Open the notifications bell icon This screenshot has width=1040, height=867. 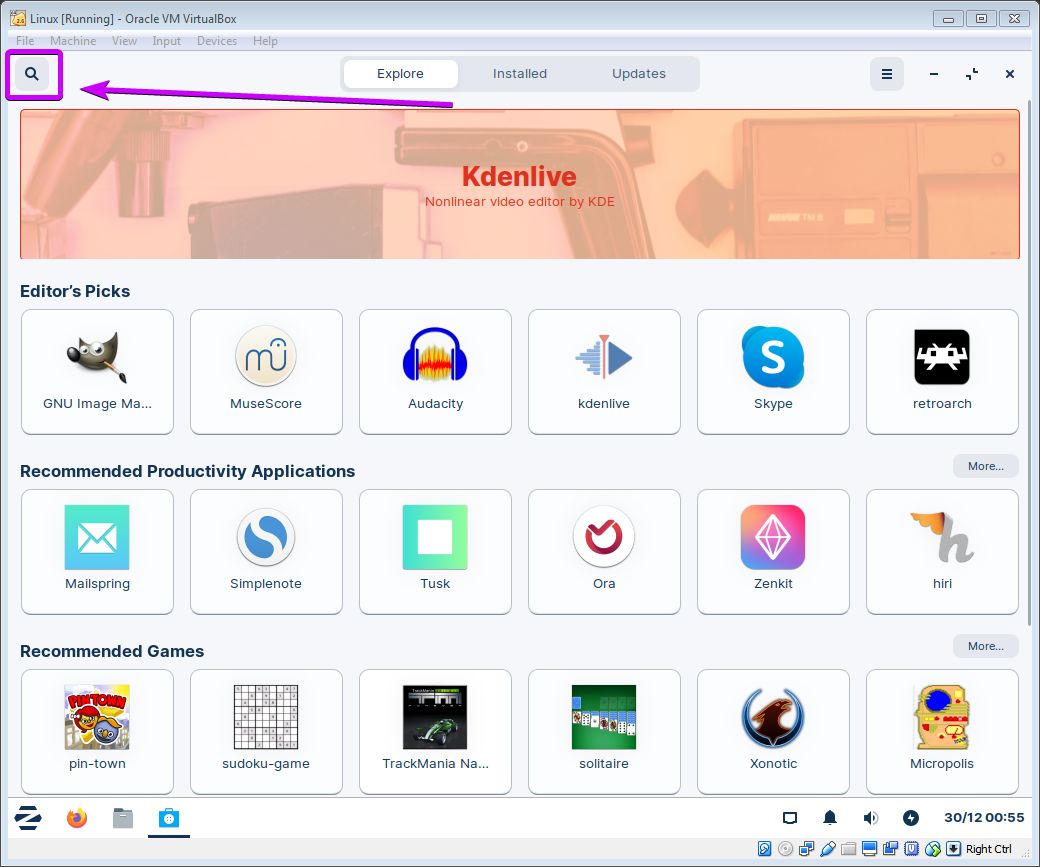(x=830, y=818)
